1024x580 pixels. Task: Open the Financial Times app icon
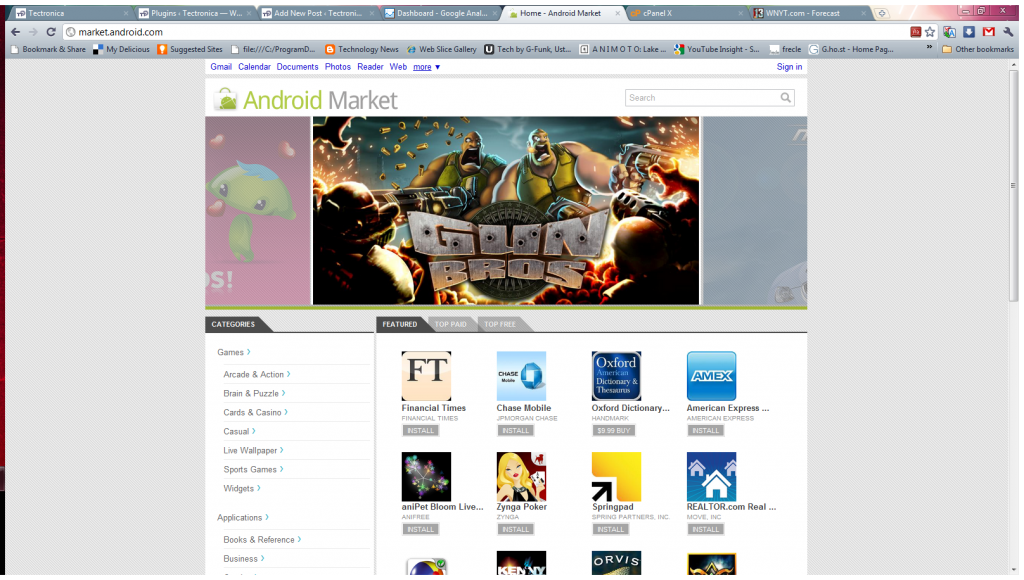pyautogui.click(x=426, y=376)
